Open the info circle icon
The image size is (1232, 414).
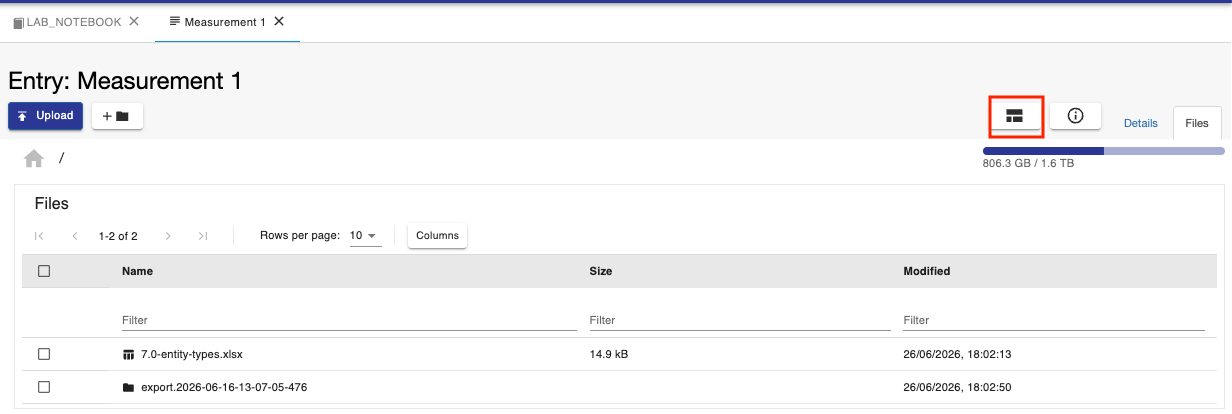pyautogui.click(x=1075, y=116)
